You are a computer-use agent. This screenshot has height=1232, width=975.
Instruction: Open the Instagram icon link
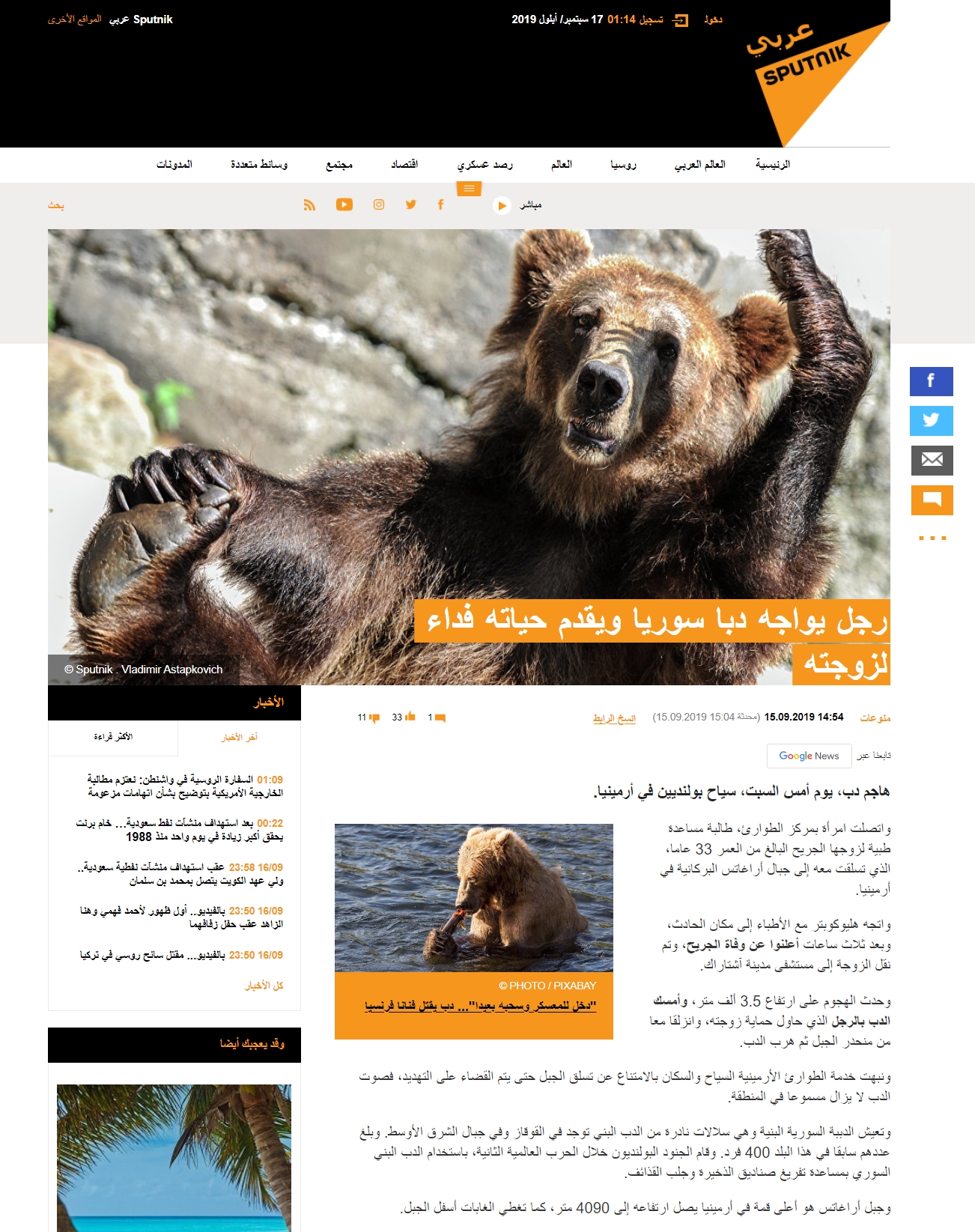click(x=379, y=205)
